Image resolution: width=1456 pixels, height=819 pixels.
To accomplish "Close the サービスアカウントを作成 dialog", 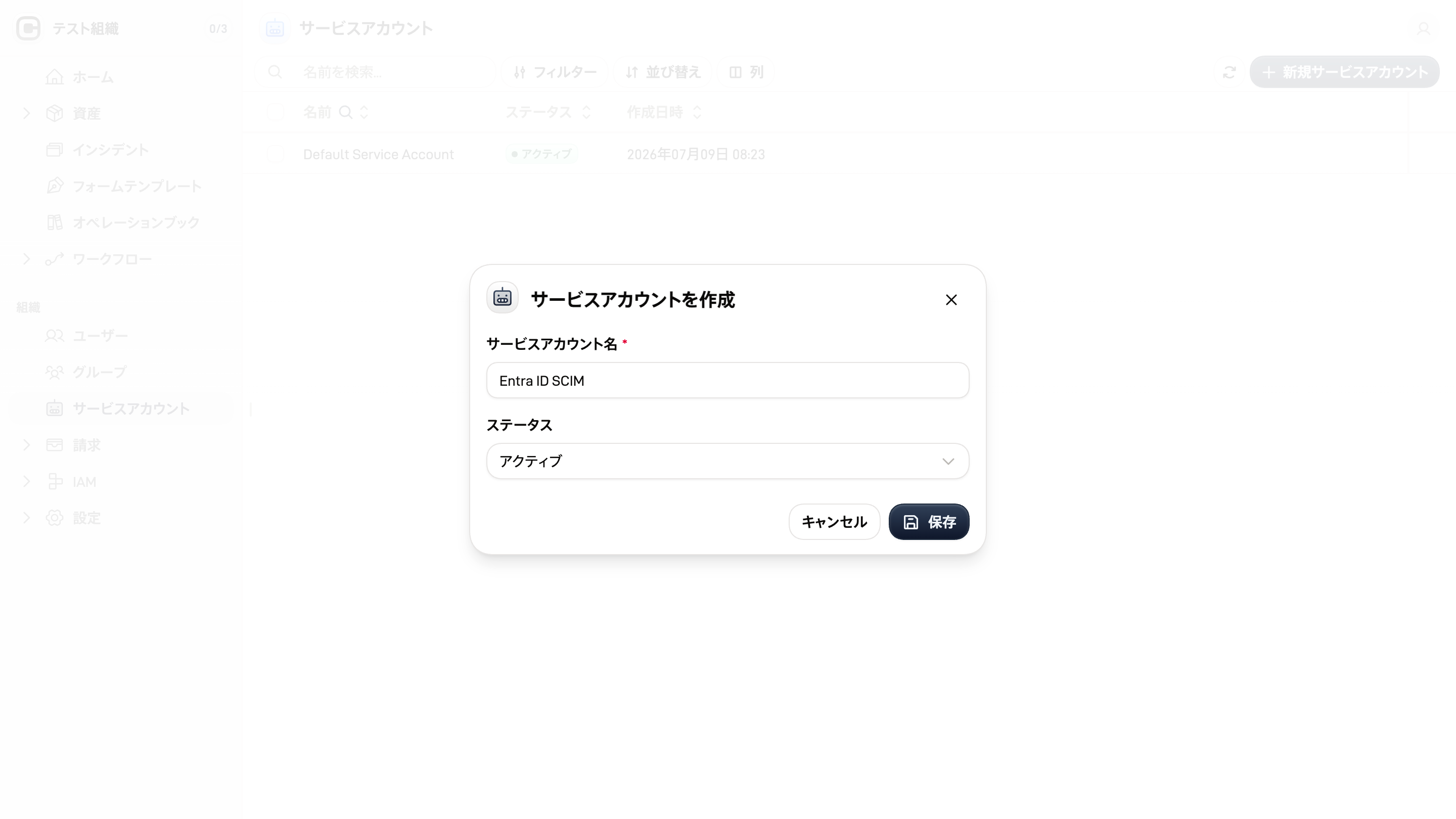I will click(x=951, y=300).
